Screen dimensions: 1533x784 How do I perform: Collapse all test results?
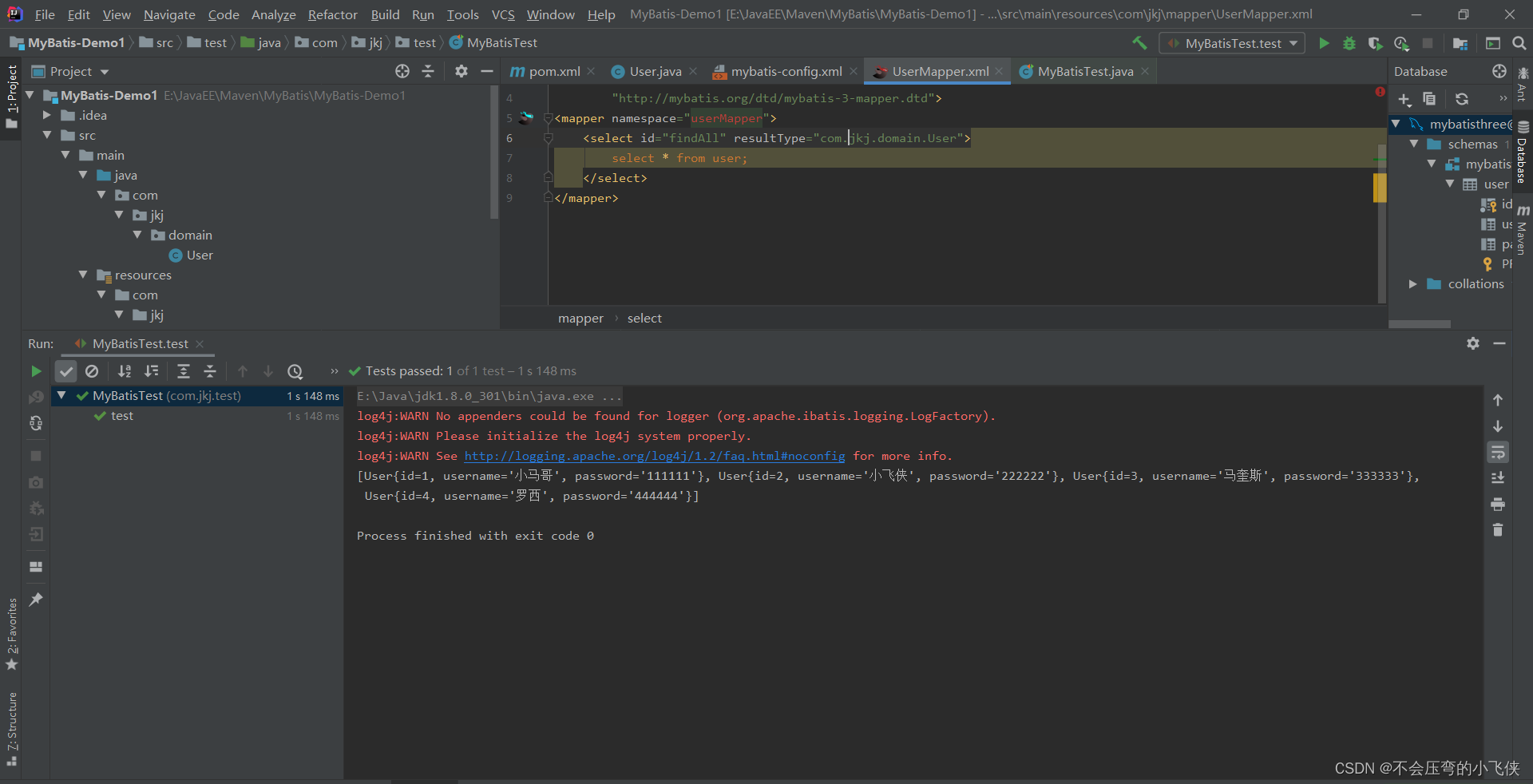point(209,371)
